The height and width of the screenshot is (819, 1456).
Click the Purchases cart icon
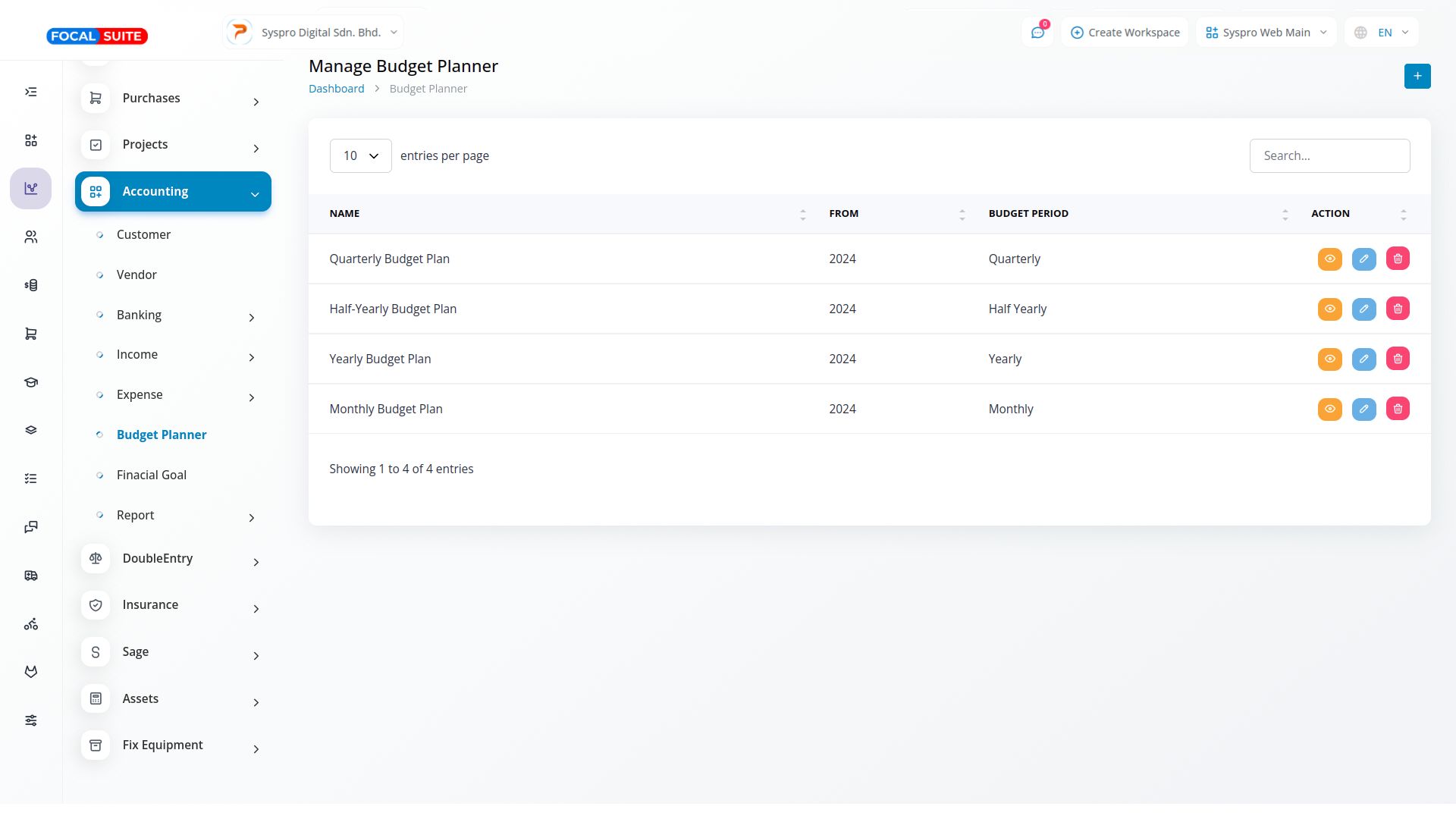coord(96,99)
